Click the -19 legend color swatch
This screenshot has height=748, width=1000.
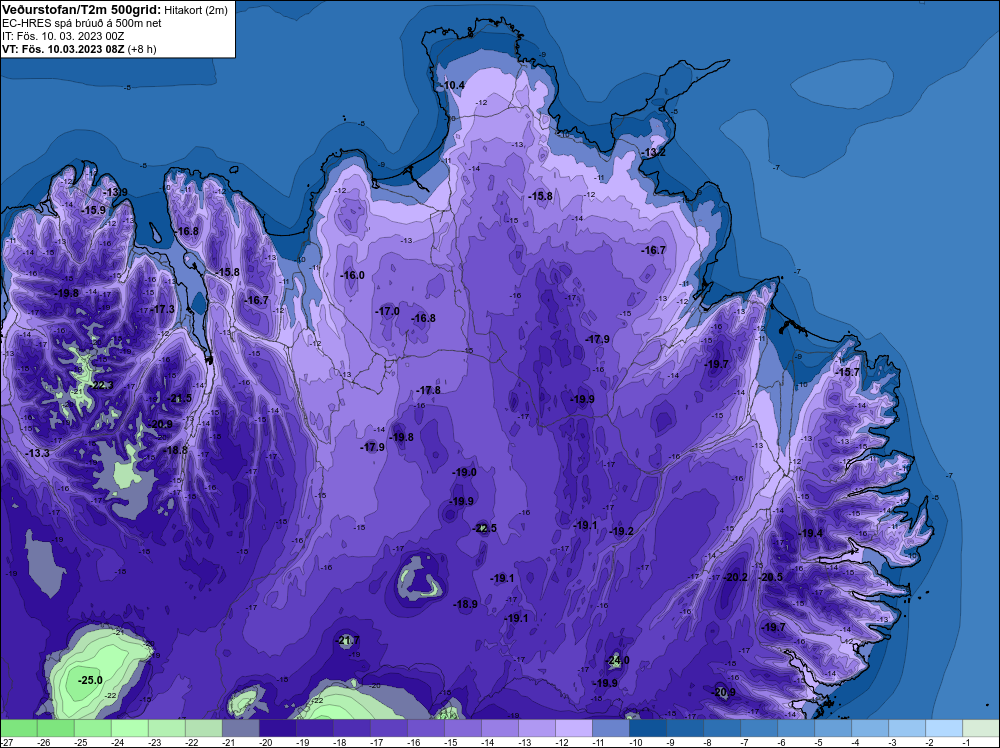314,728
